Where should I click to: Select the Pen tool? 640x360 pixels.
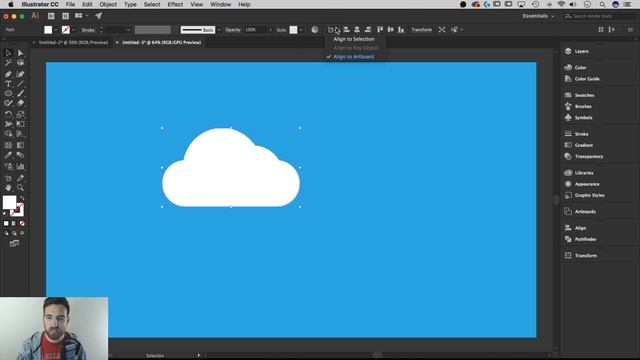click(8, 74)
